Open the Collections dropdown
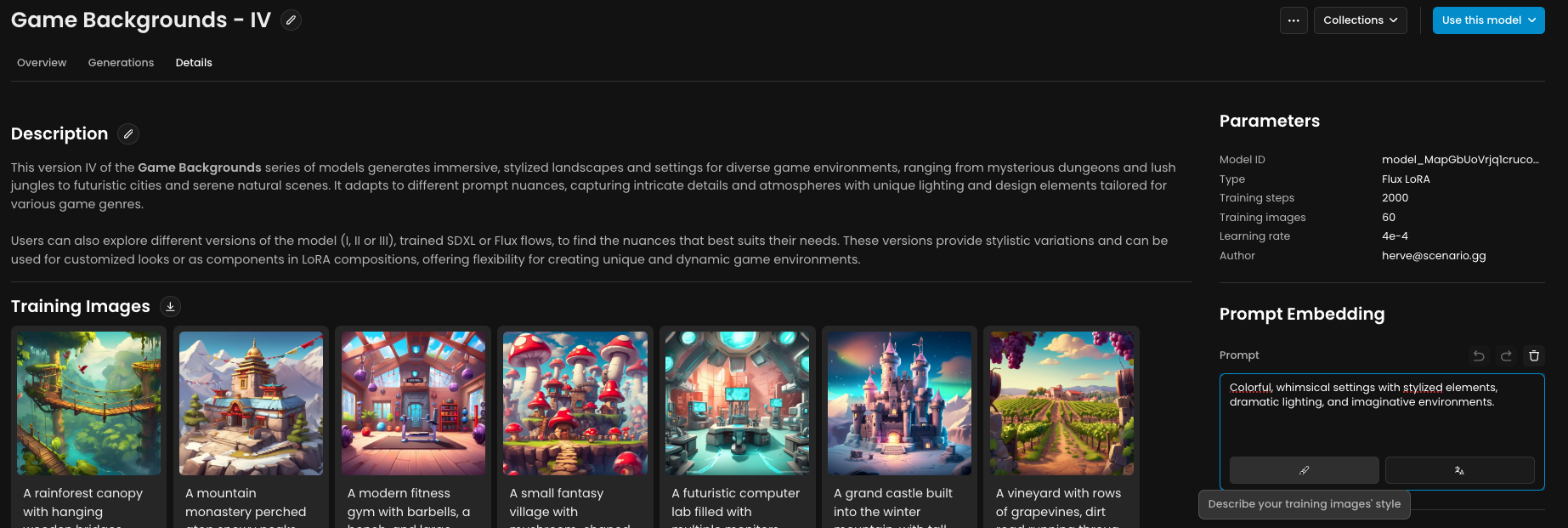The image size is (1568, 528). pos(1360,20)
